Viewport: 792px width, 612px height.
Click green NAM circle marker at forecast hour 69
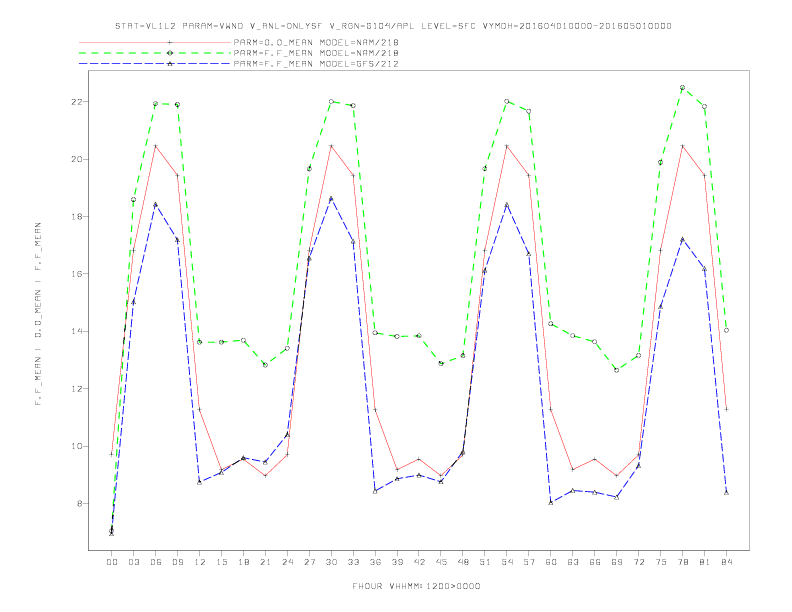617,370
